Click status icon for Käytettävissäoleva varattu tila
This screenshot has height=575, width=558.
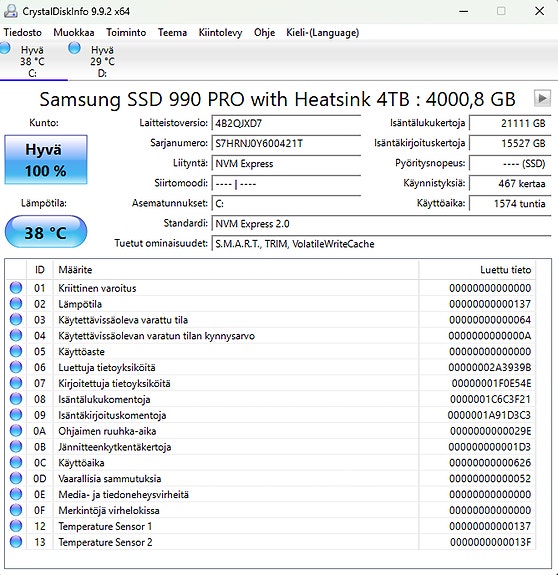click(16, 319)
